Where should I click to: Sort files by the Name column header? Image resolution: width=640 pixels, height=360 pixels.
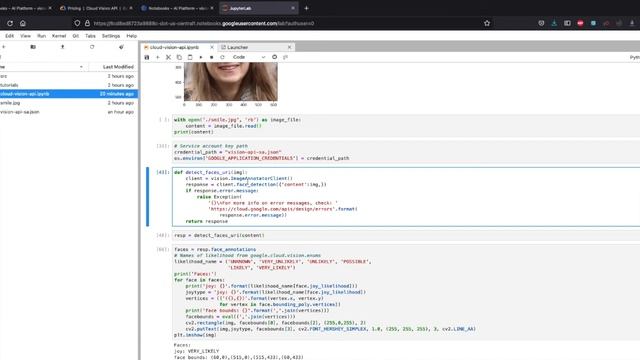point(43,67)
